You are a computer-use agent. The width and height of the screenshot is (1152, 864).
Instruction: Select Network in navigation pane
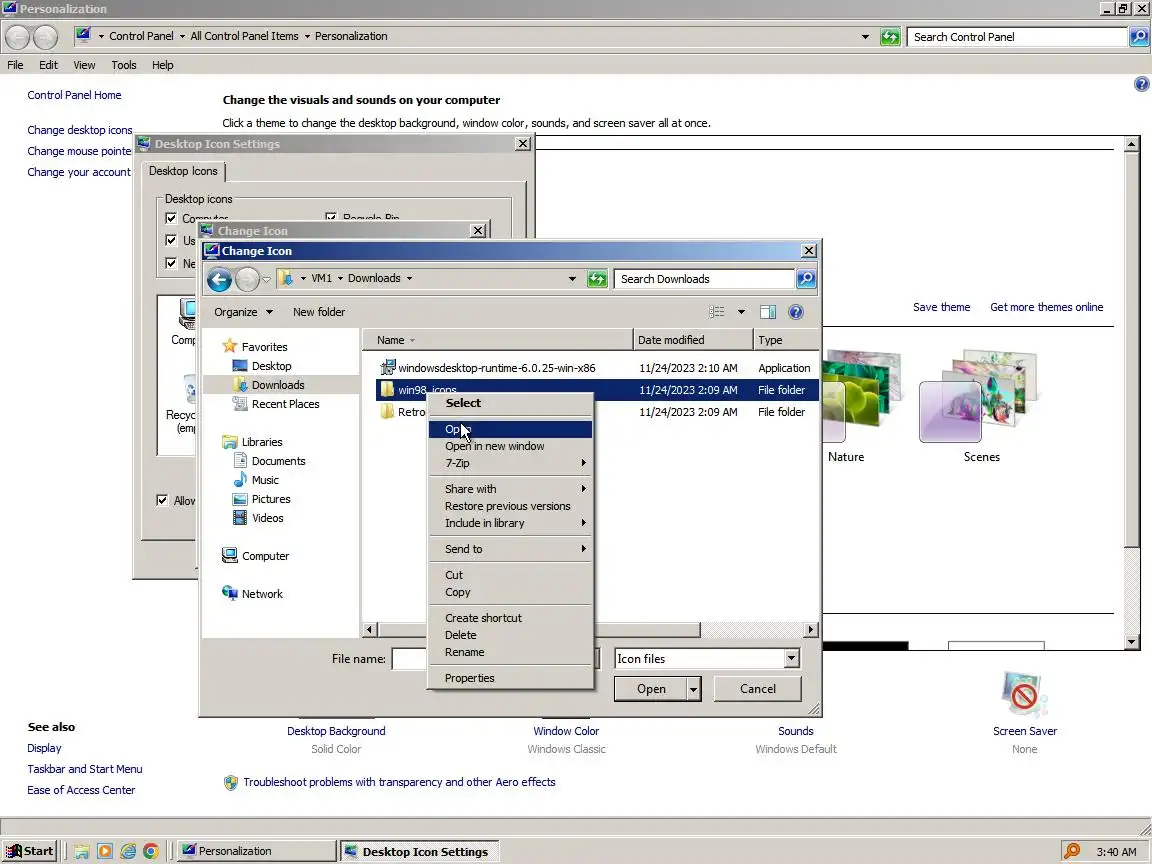(262, 594)
